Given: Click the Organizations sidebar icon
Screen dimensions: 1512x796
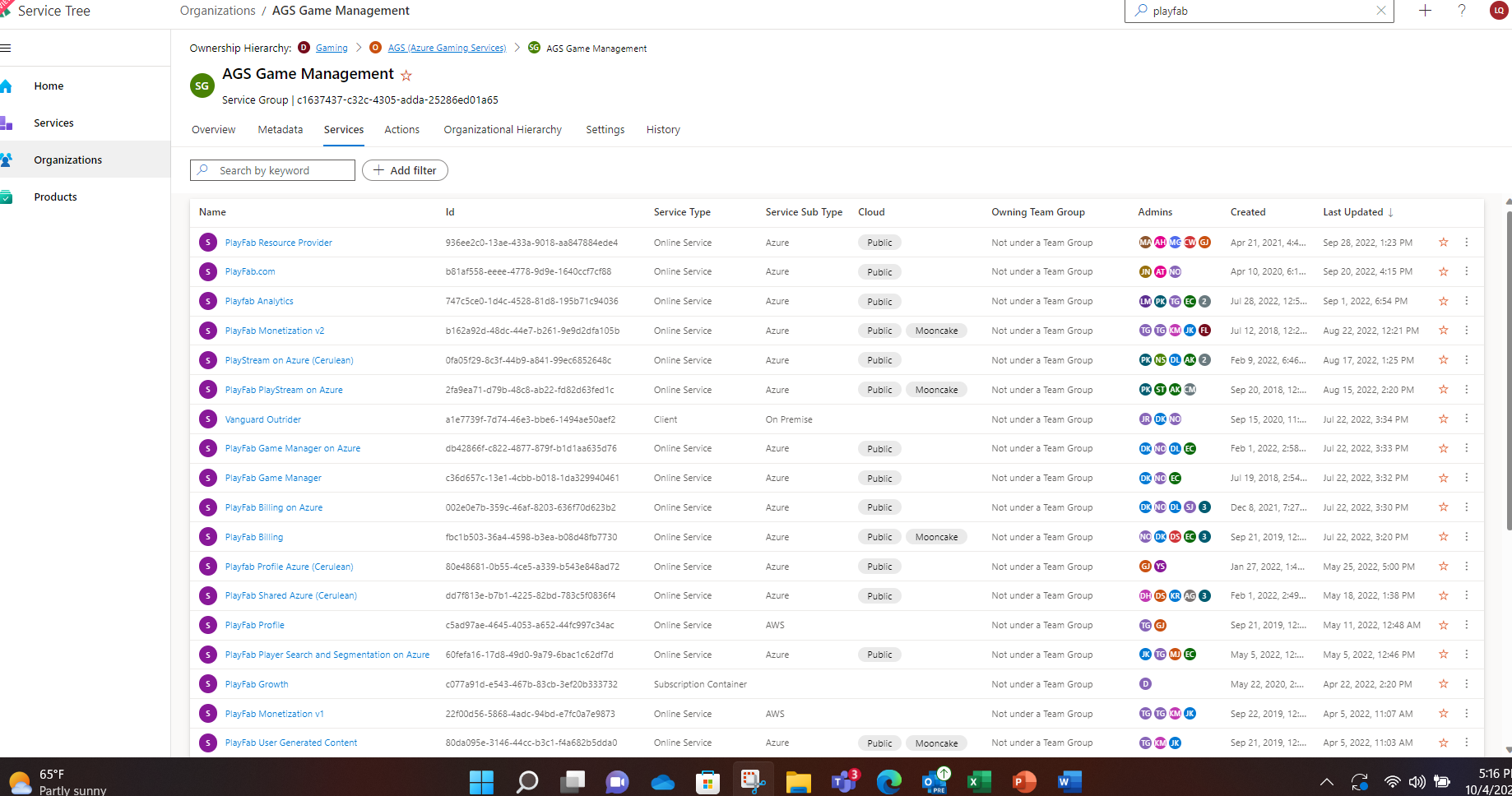Looking at the screenshot, I should pyautogui.click(x=9, y=160).
